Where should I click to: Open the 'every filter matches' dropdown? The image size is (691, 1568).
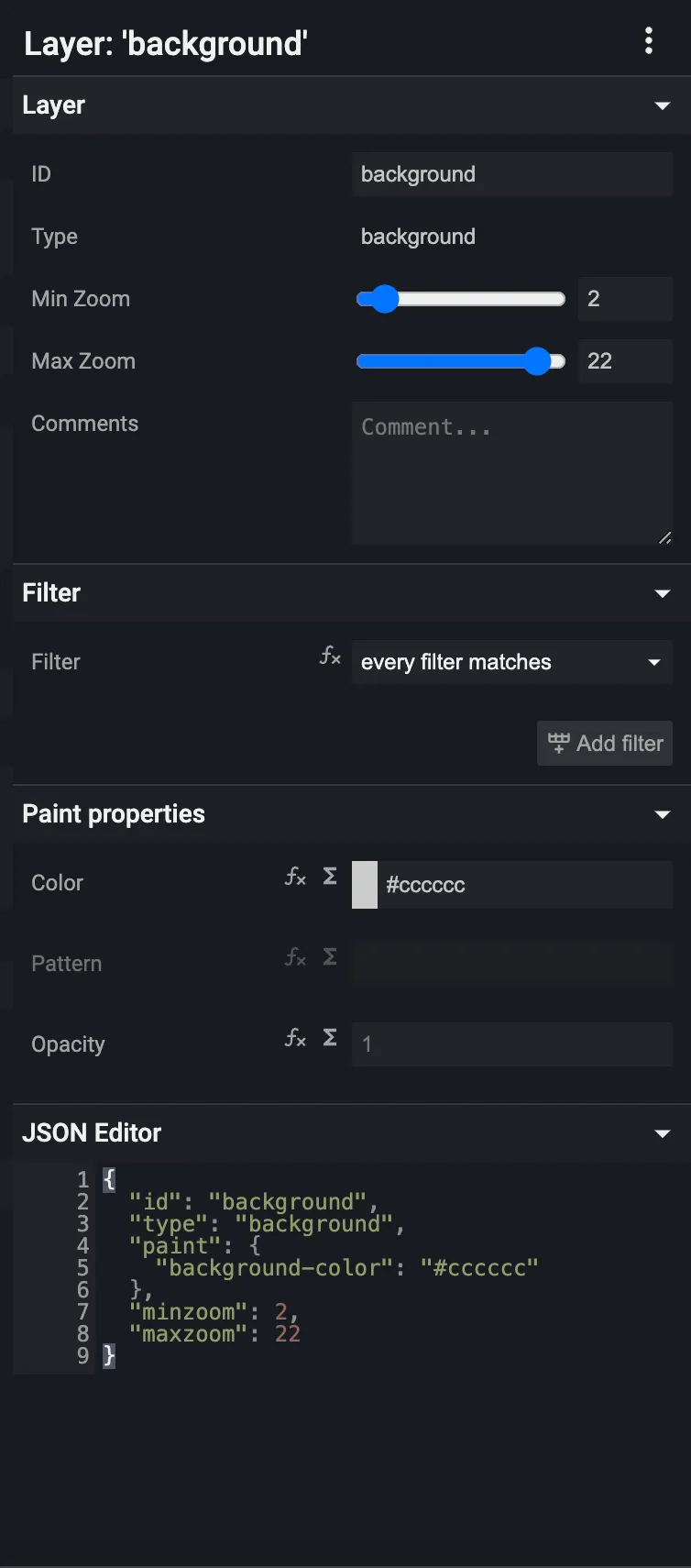(511, 662)
